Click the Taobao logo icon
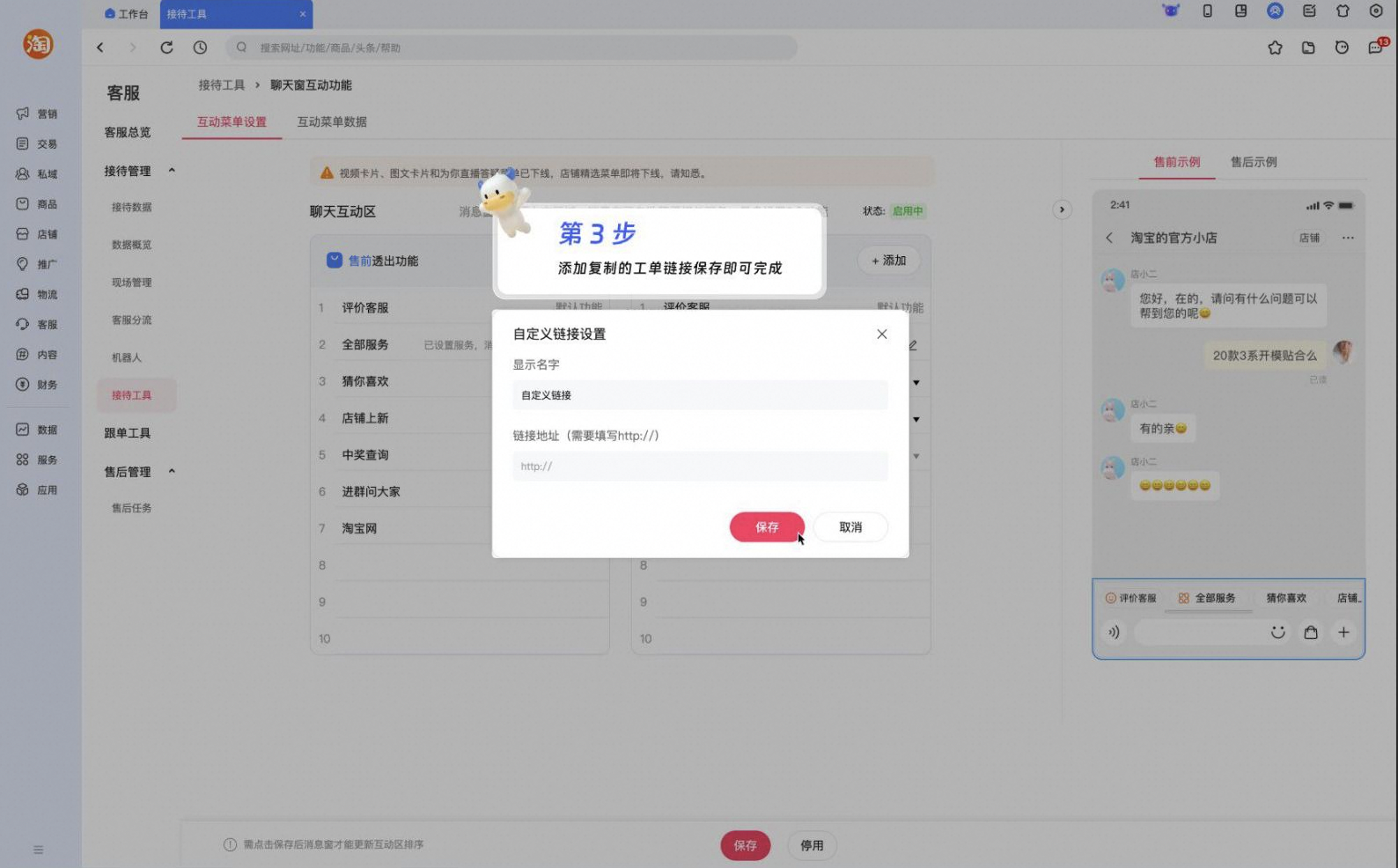 coord(38,44)
